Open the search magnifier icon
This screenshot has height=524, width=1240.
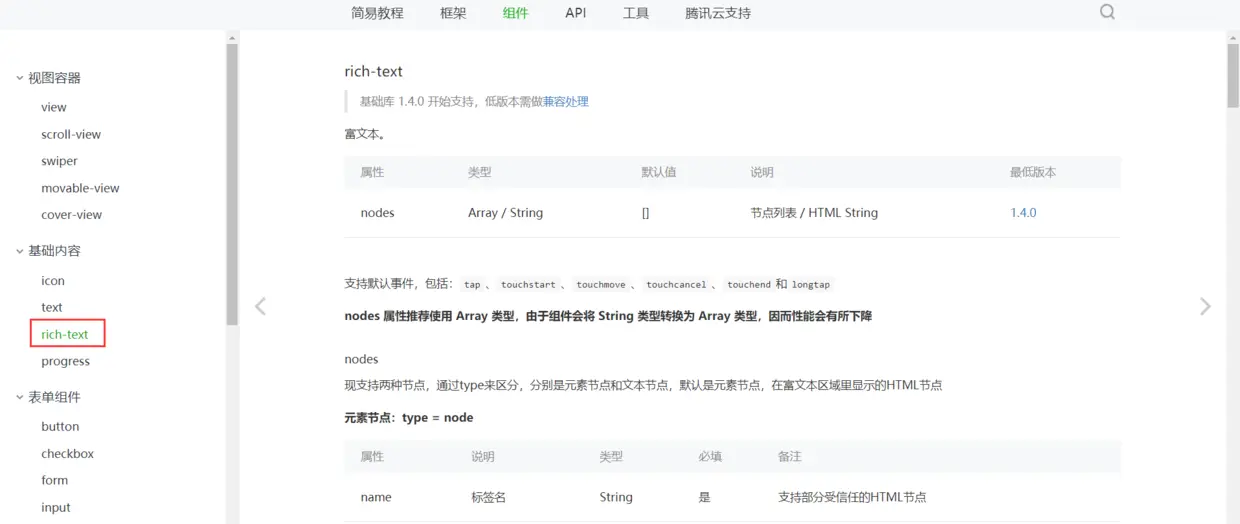click(x=1107, y=13)
